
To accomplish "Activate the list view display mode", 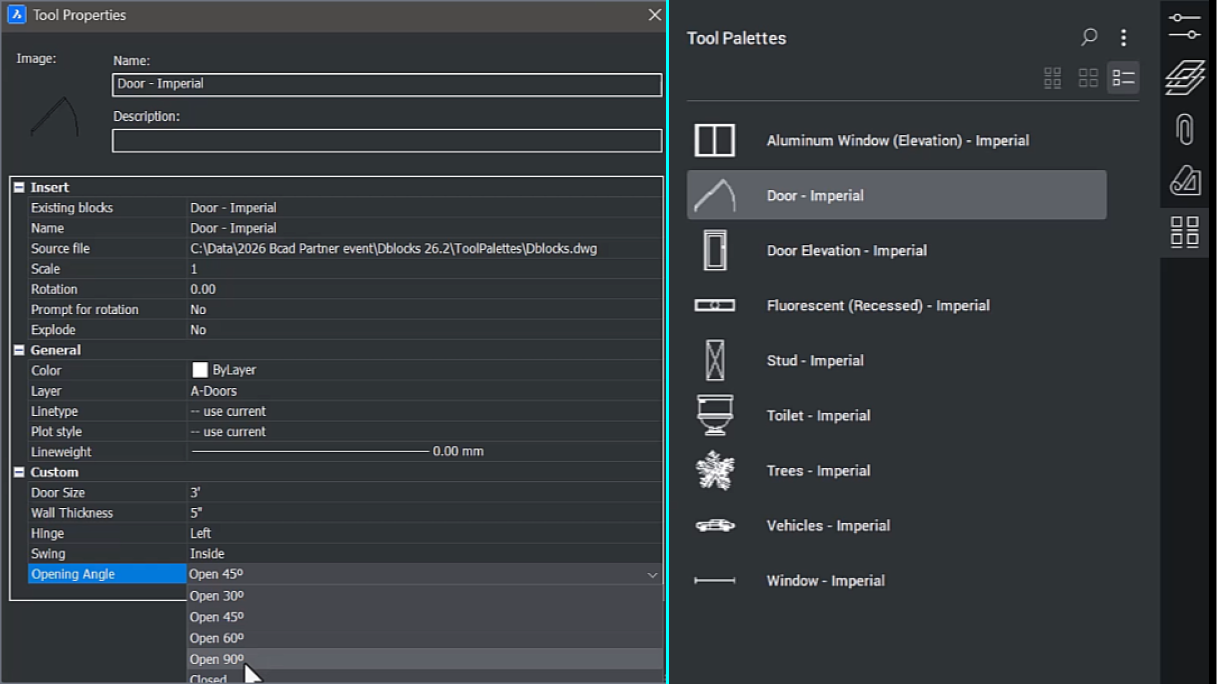I will tap(1121, 77).
